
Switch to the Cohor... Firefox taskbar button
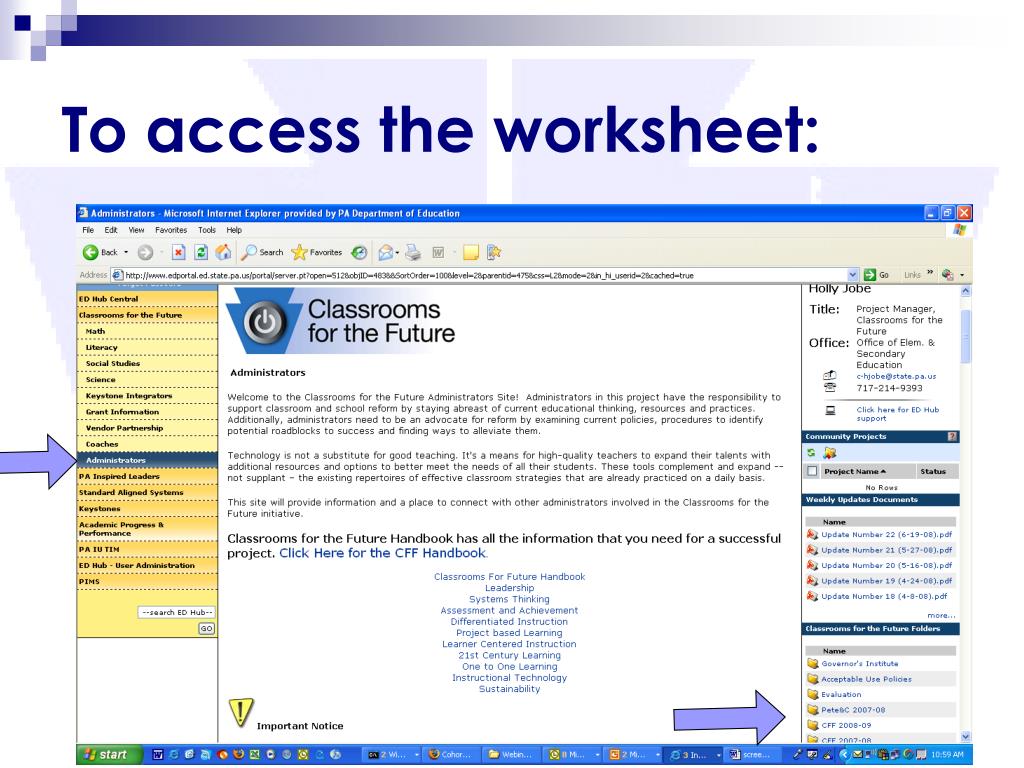tap(452, 754)
